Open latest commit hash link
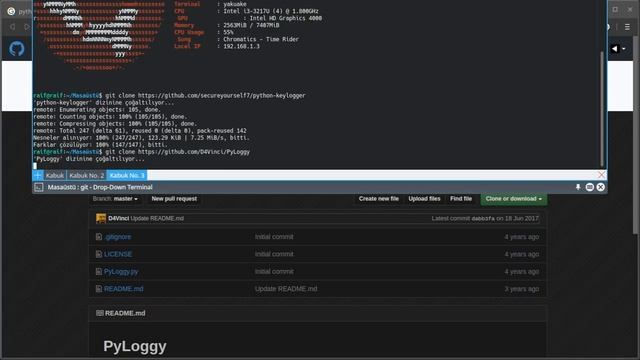The image size is (640, 360). tap(483, 219)
